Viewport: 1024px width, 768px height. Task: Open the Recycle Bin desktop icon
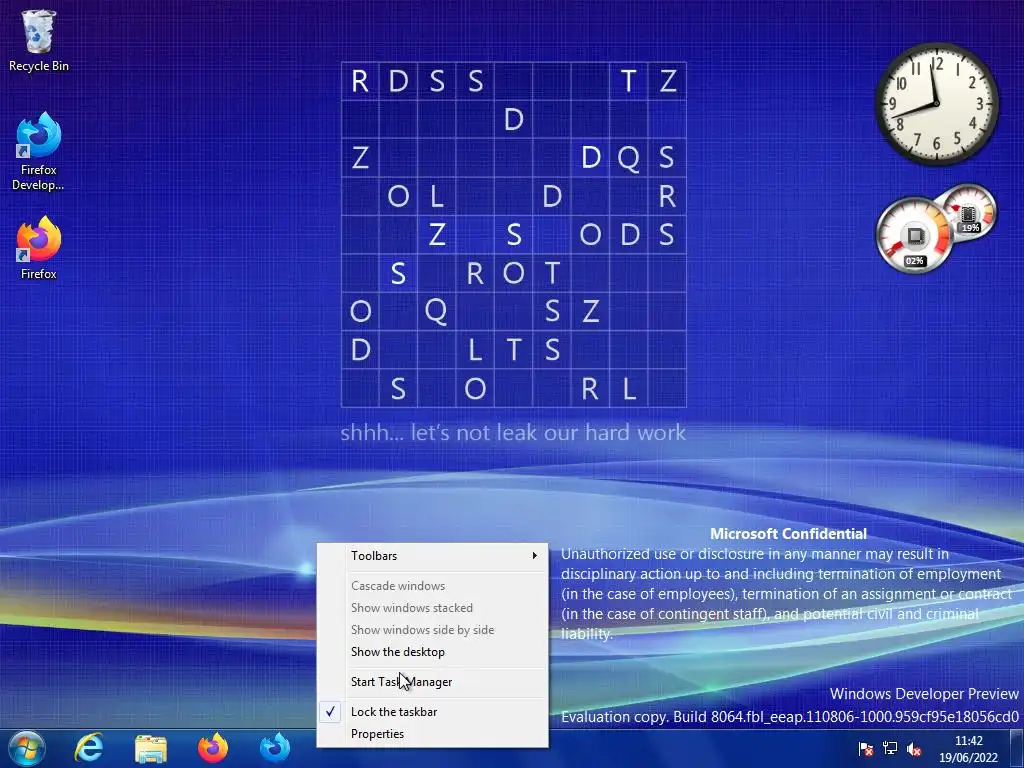[39, 40]
